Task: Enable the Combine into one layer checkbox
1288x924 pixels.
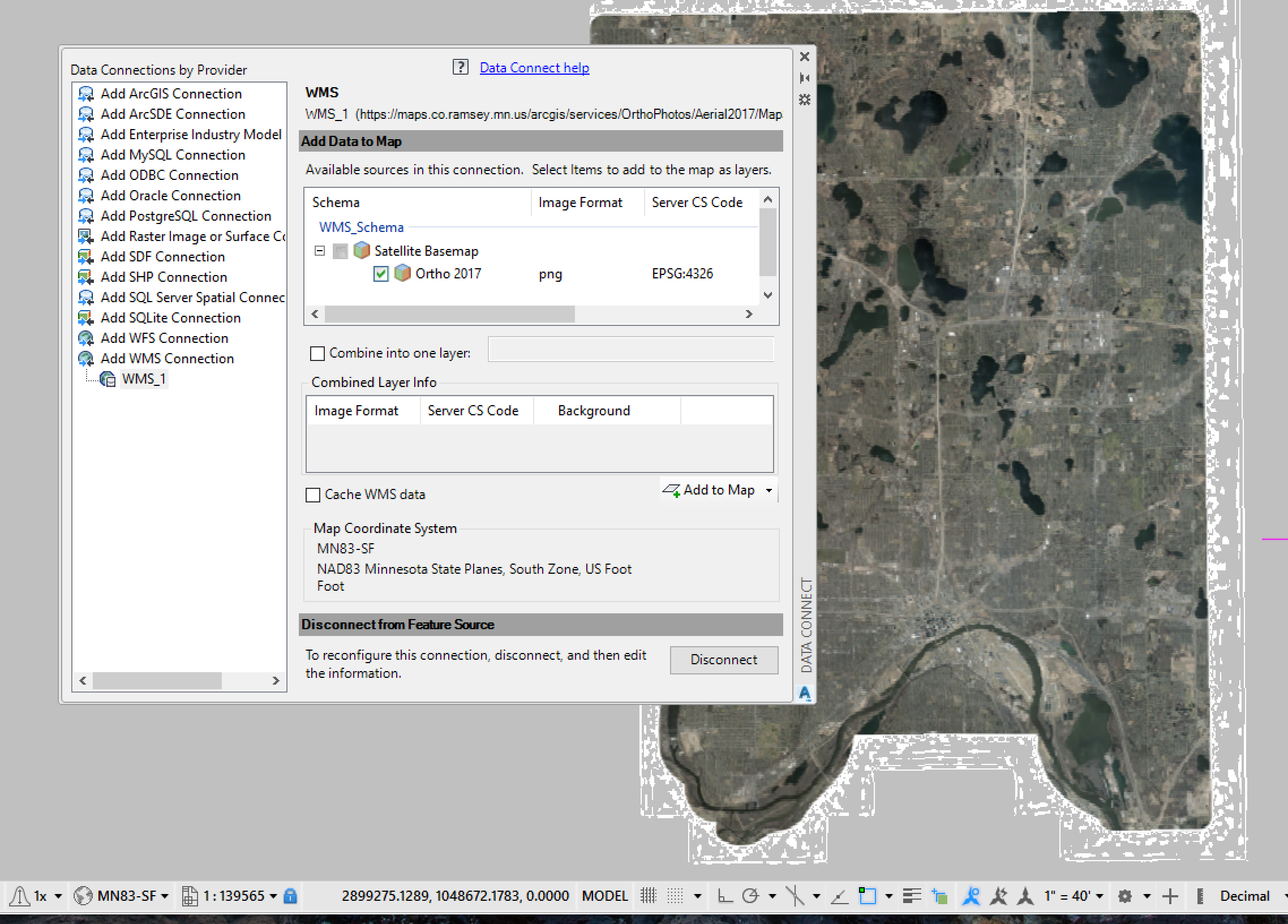Action: click(x=317, y=353)
